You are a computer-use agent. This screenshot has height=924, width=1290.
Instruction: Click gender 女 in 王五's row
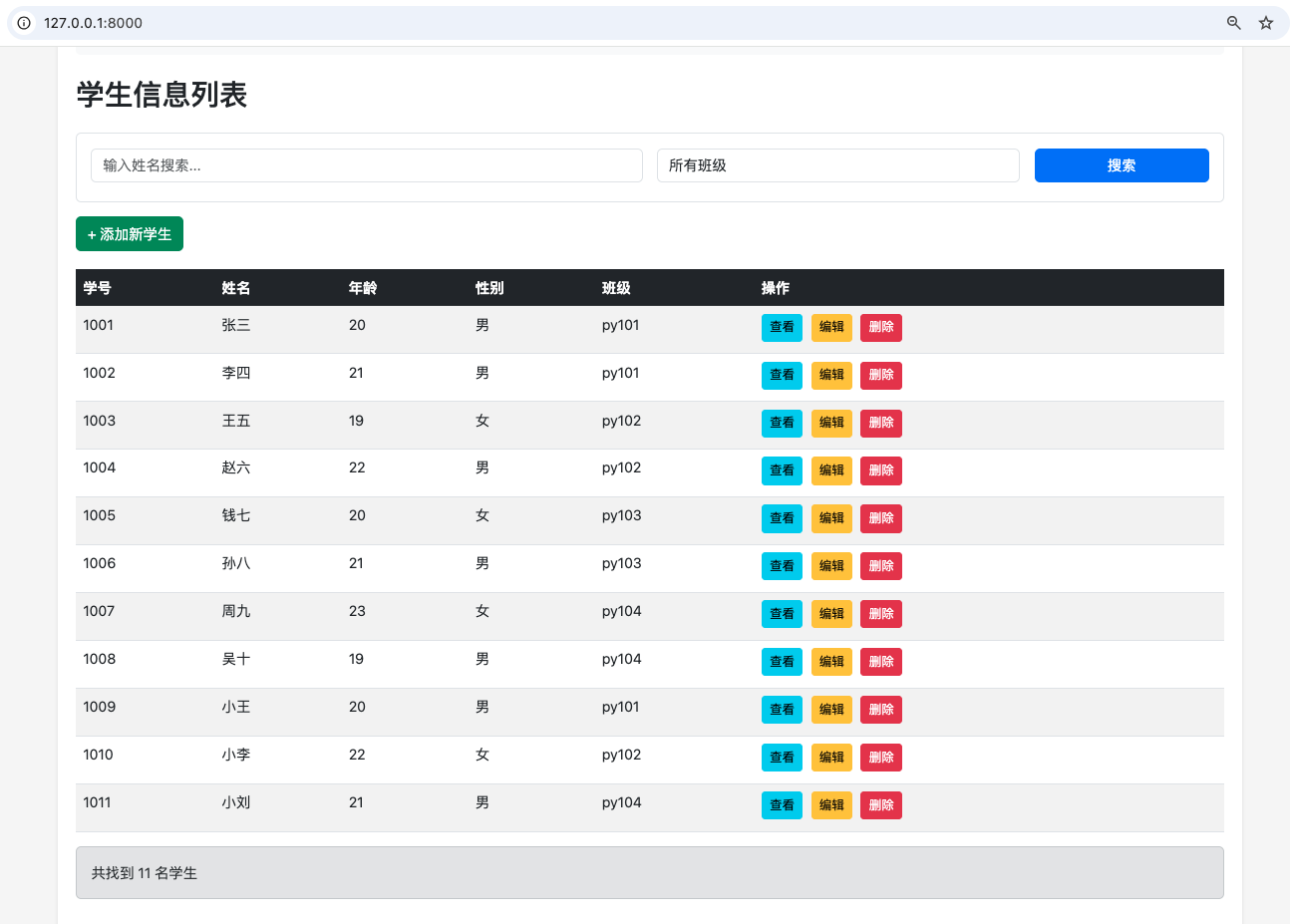[483, 421]
